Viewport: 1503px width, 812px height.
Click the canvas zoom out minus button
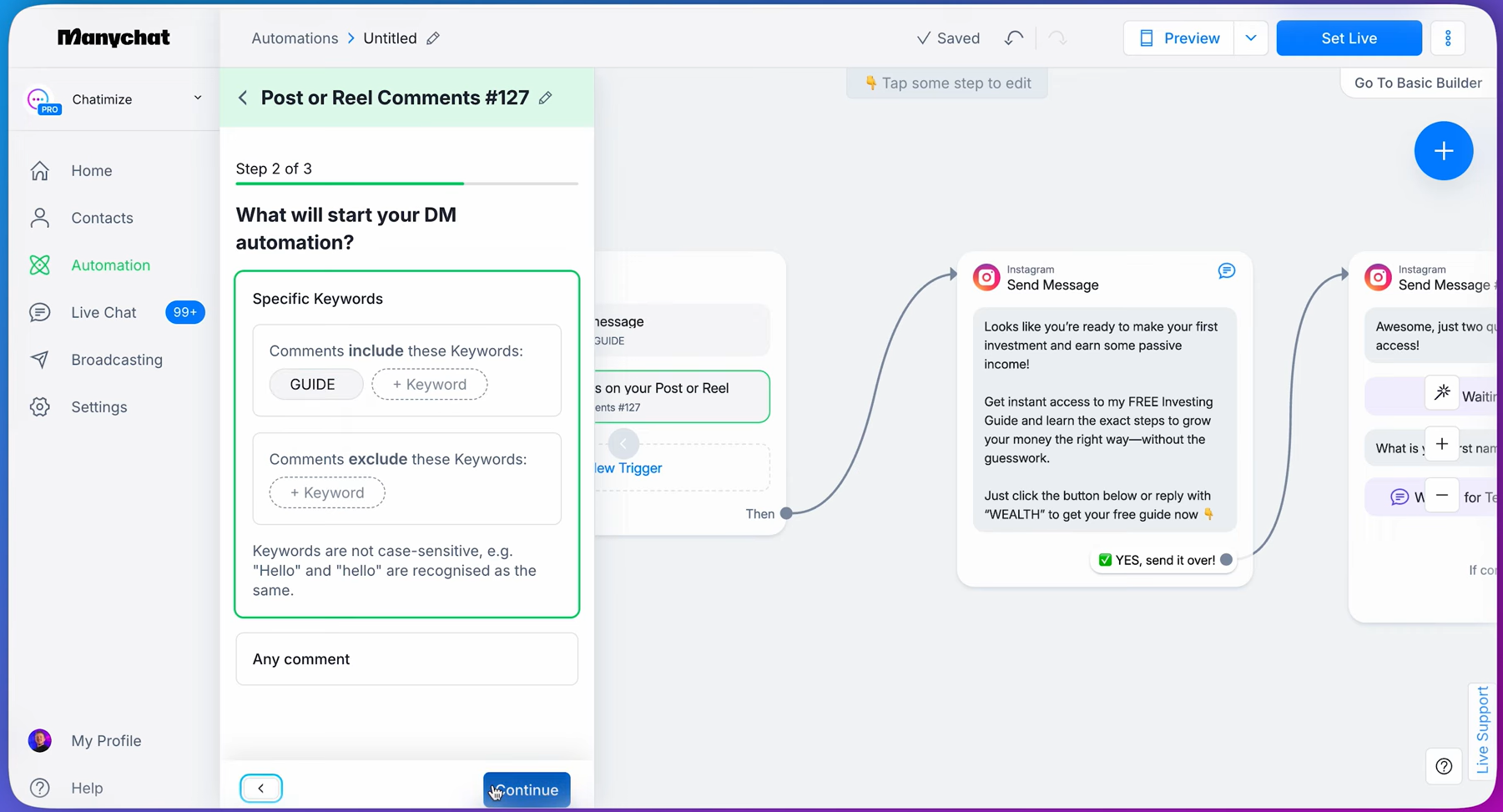pos(1441,496)
